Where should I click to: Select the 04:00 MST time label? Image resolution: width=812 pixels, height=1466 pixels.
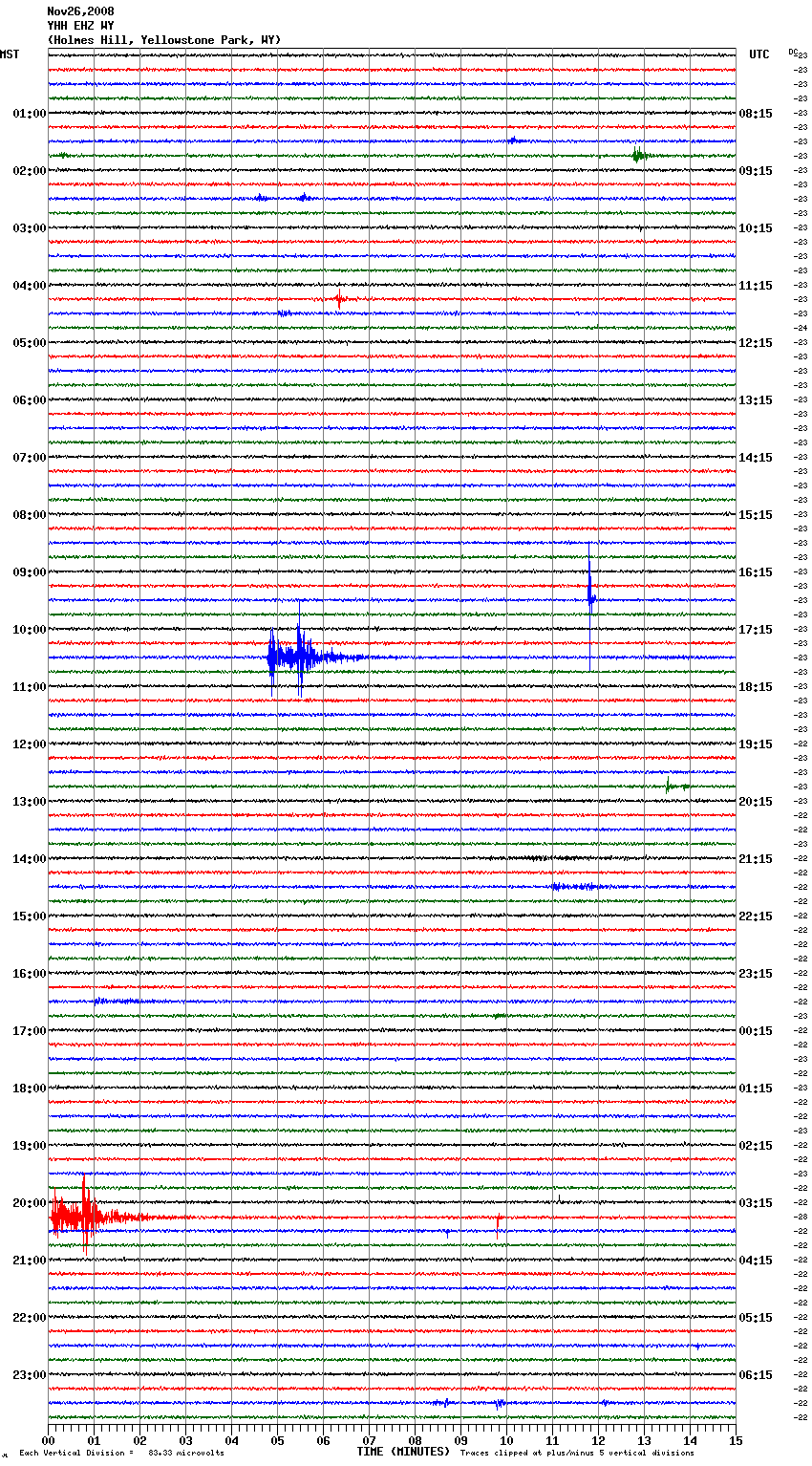30,286
